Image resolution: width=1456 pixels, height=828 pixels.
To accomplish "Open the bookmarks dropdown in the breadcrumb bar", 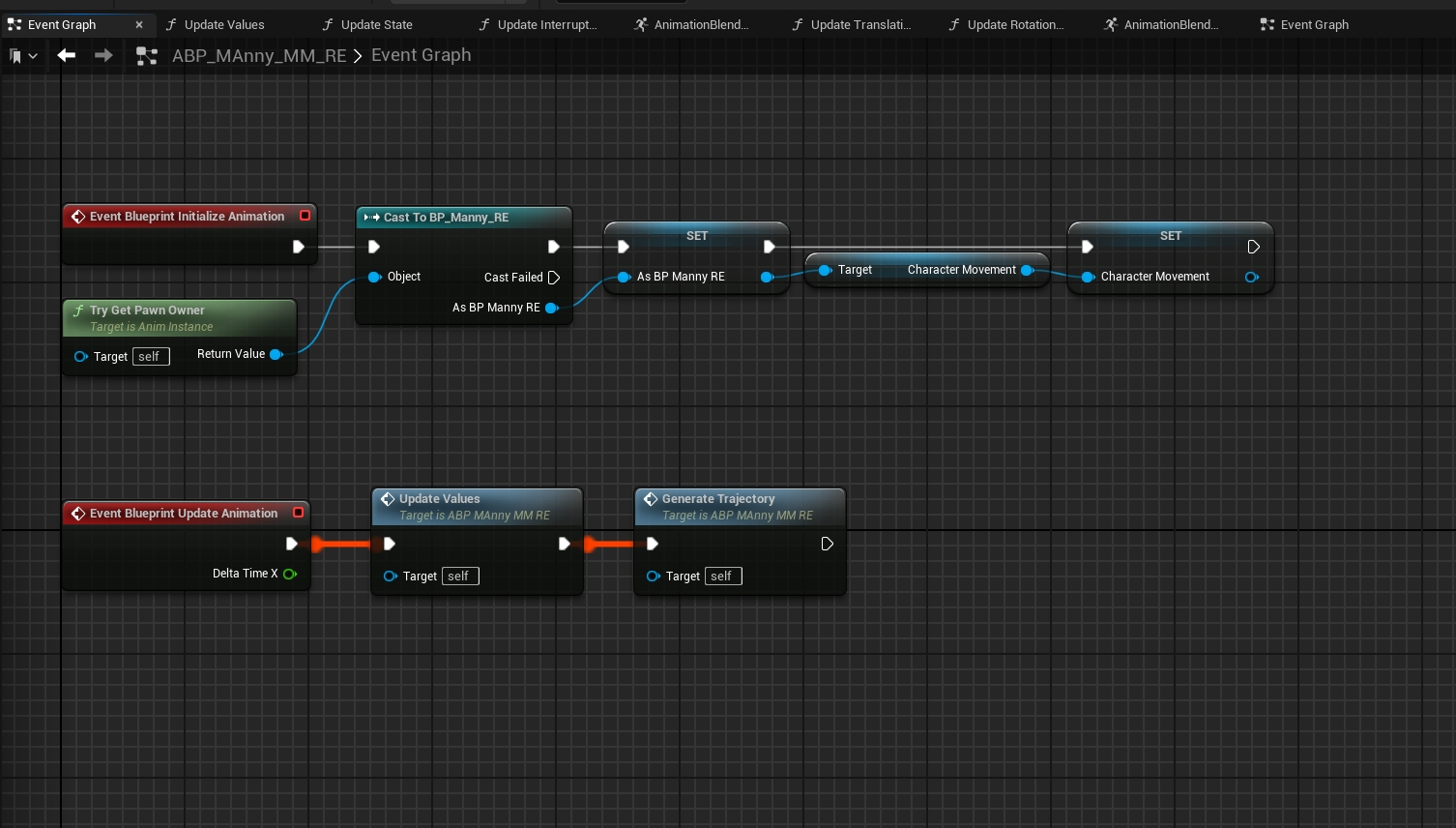I will pyautogui.click(x=23, y=56).
